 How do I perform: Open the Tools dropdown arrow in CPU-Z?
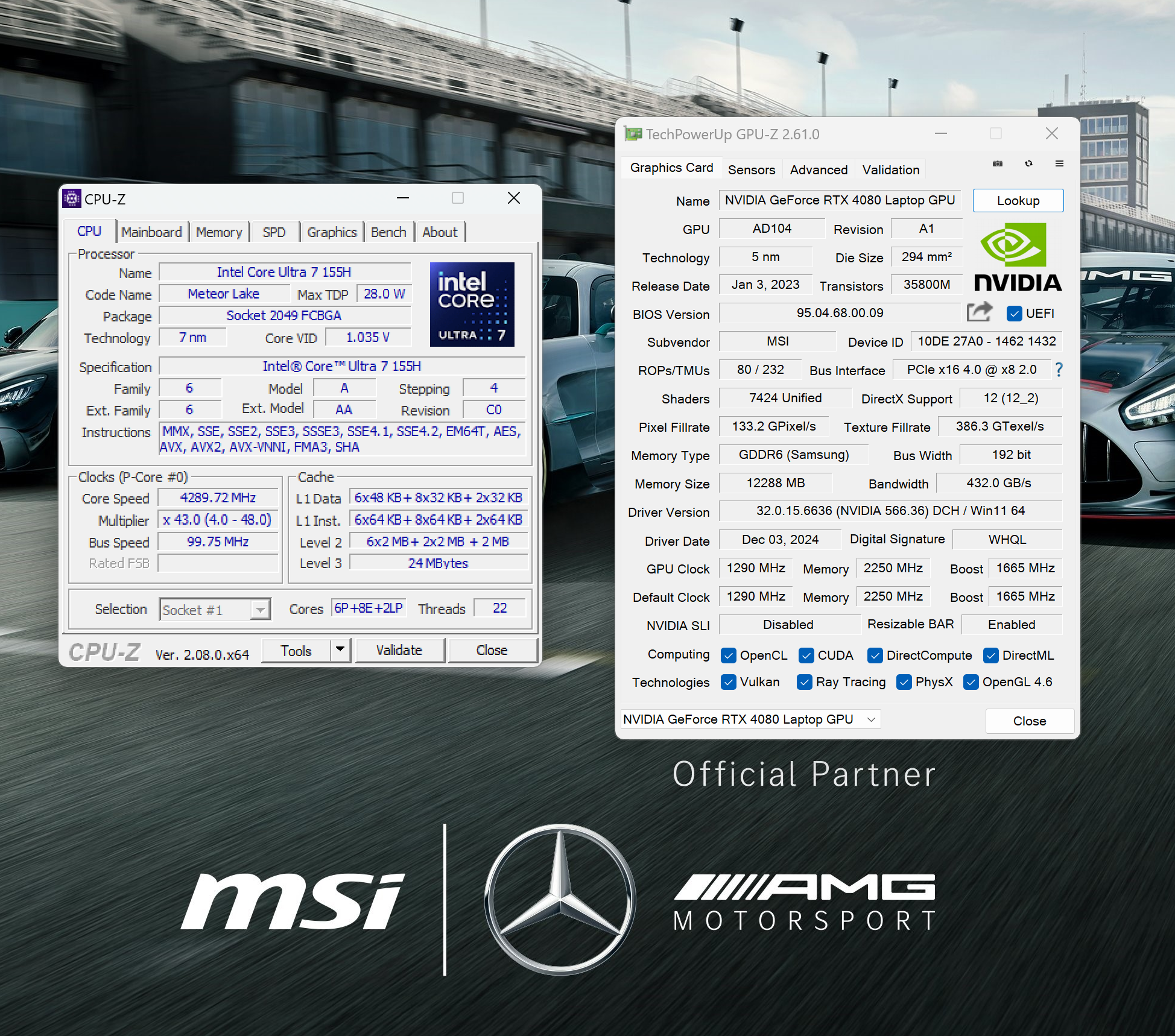pos(340,650)
